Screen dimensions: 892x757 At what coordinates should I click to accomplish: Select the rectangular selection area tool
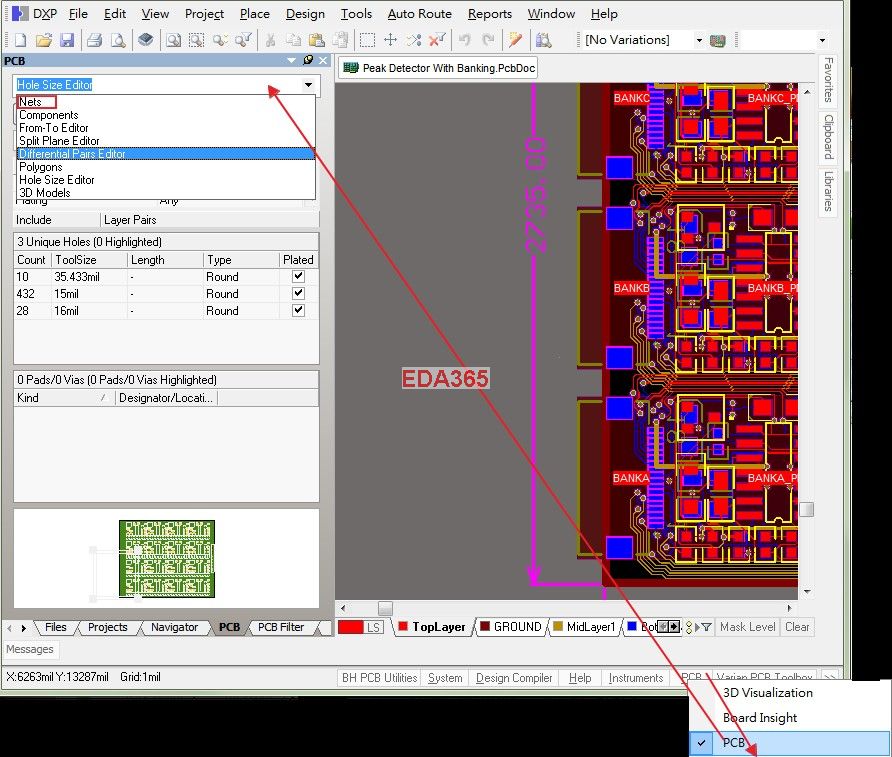click(367, 40)
